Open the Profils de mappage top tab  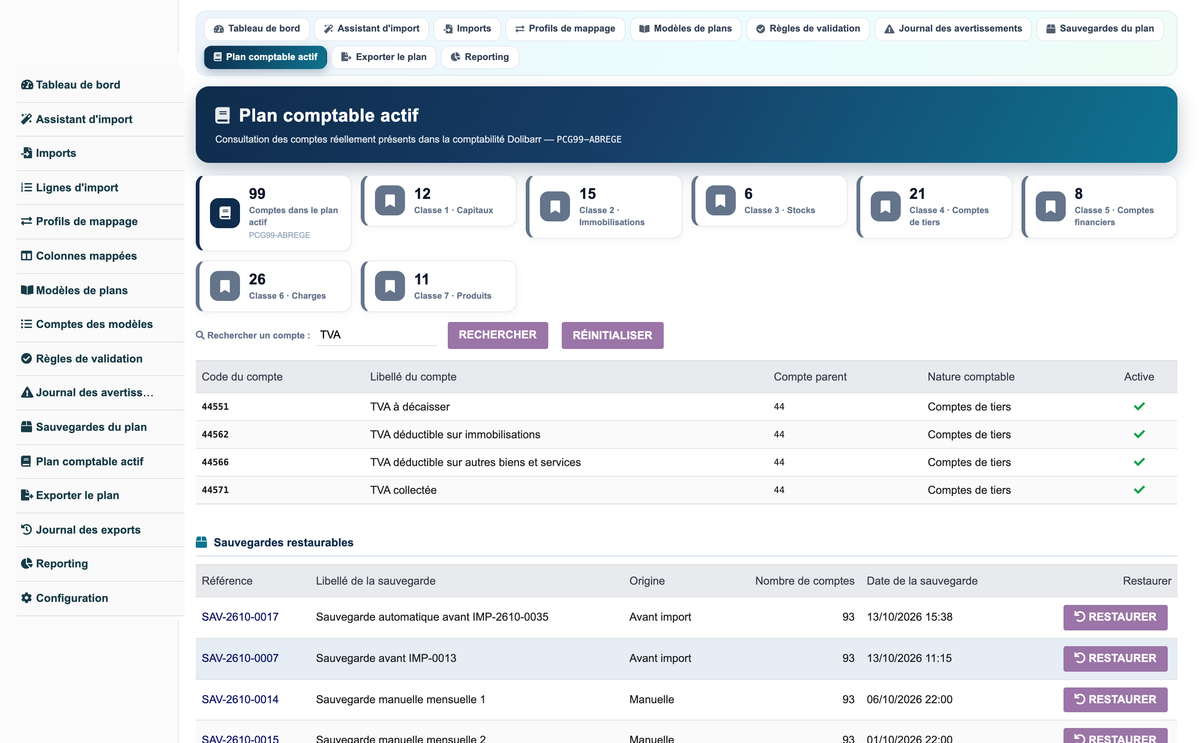point(565,29)
